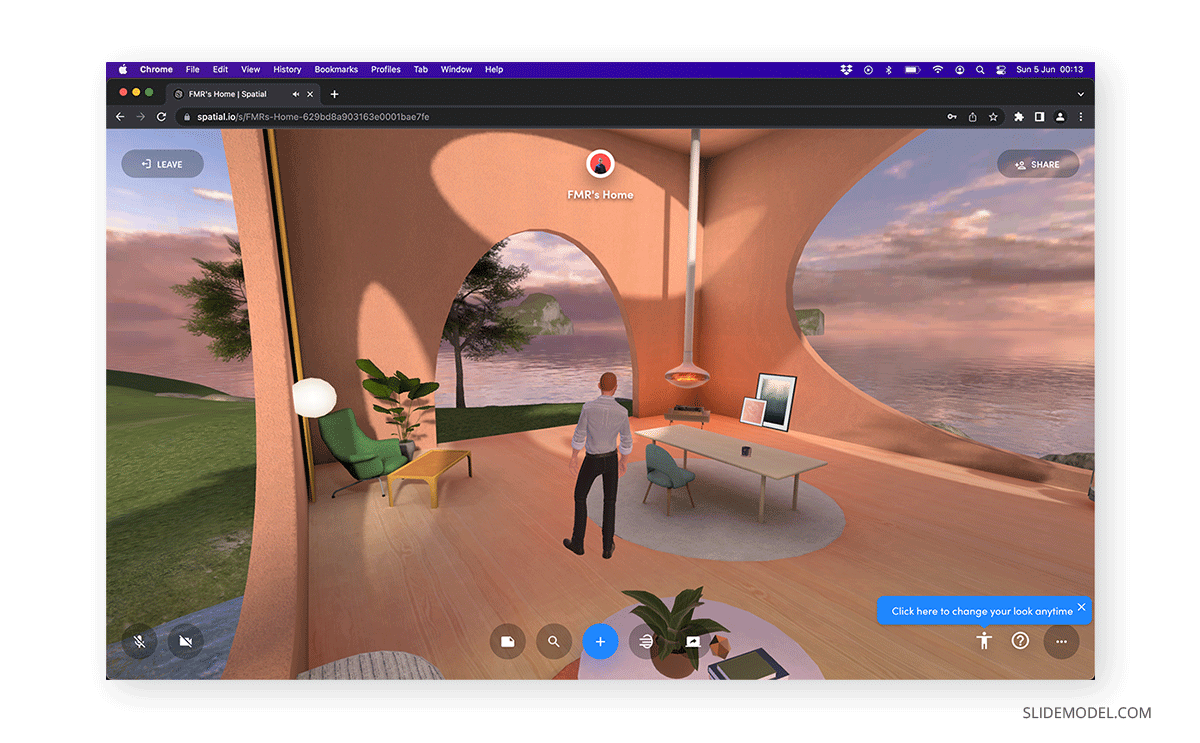1200x743 pixels.
Task: Open the View menu
Action: tap(250, 70)
